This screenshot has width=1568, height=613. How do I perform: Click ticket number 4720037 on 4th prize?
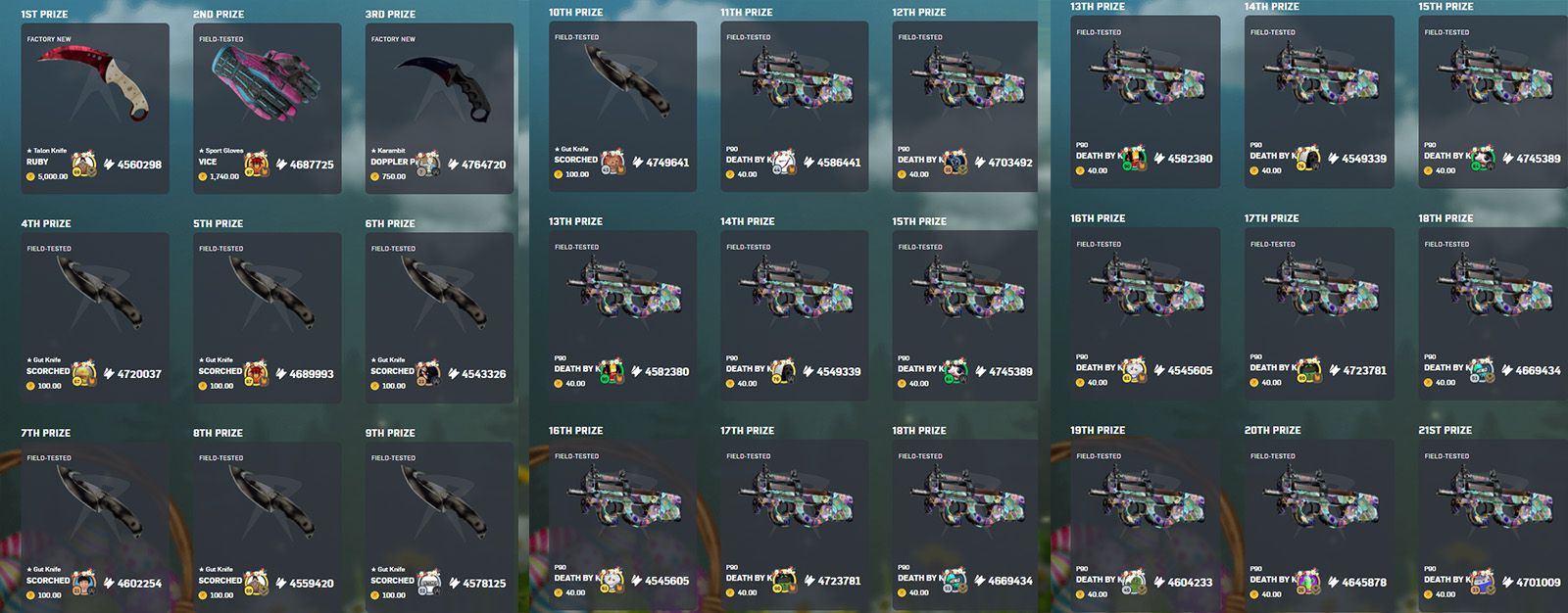(139, 374)
